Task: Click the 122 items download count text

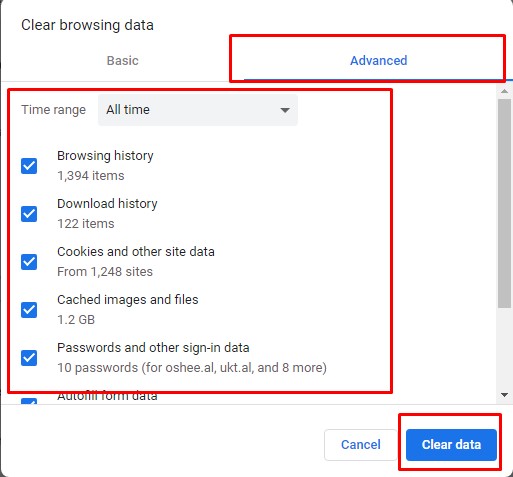Action: pos(86,223)
